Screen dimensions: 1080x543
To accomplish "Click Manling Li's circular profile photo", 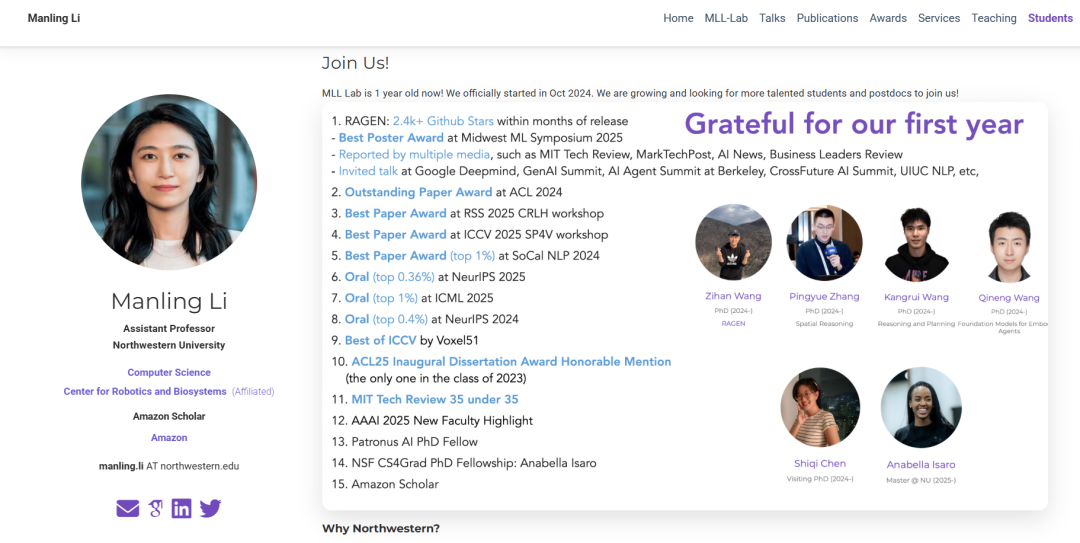I will (169, 182).
